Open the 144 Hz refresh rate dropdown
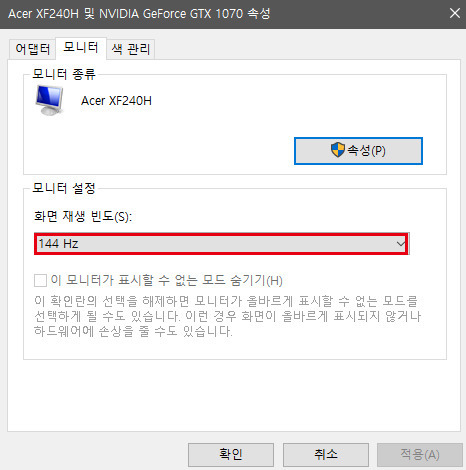The width and height of the screenshot is (466, 470). tap(222, 244)
